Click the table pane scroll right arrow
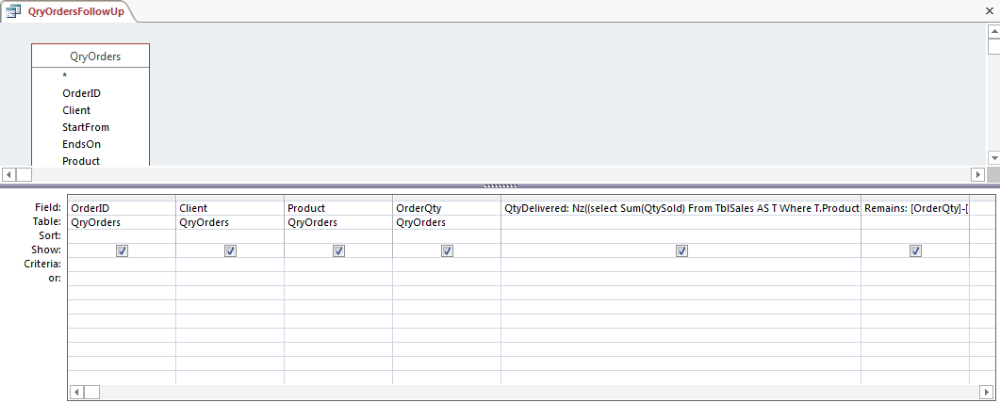This screenshot has height=402, width=1000. point(978,173)
